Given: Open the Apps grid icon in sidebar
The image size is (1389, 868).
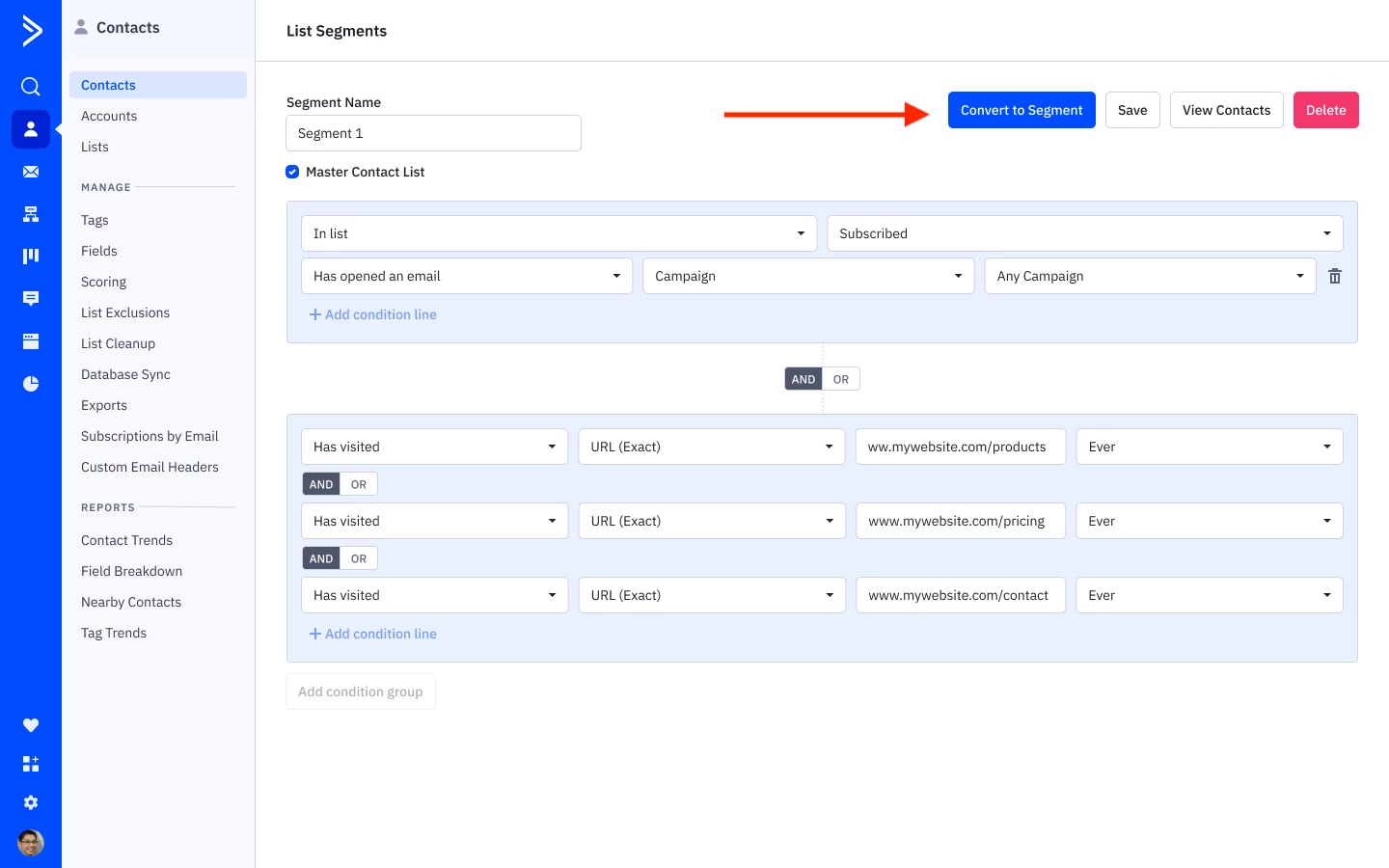Looking at the screenshot, I should tap(31, 764).
